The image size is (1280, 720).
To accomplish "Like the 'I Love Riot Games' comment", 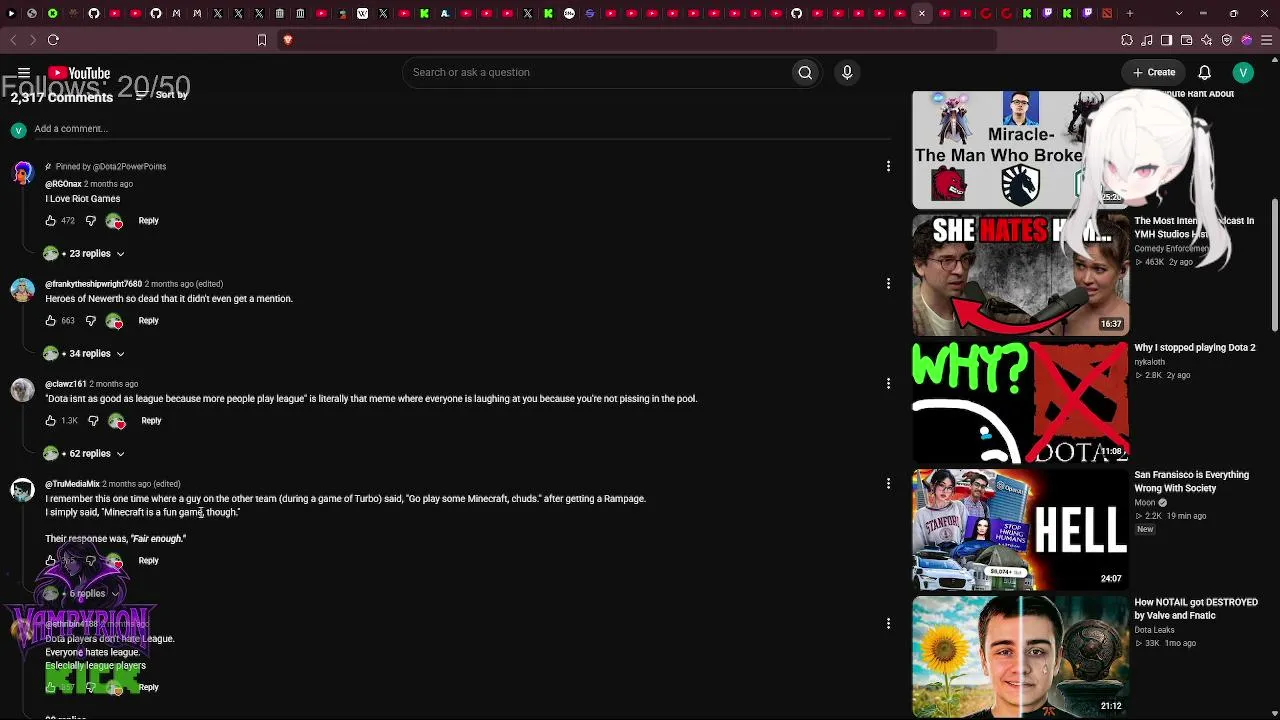I will click(x=50, y=221).
